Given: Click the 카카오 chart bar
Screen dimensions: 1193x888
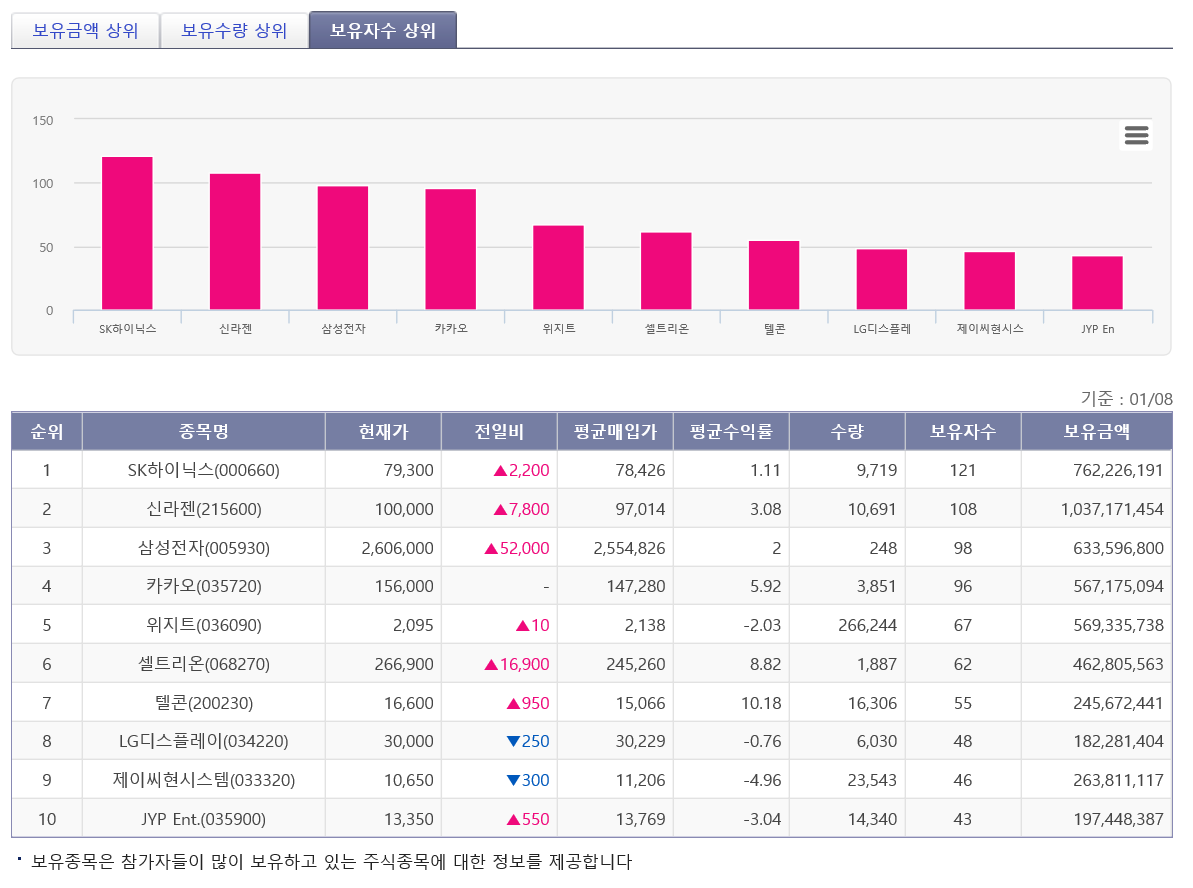Looking at the screenshot, I should coord(450,250).
